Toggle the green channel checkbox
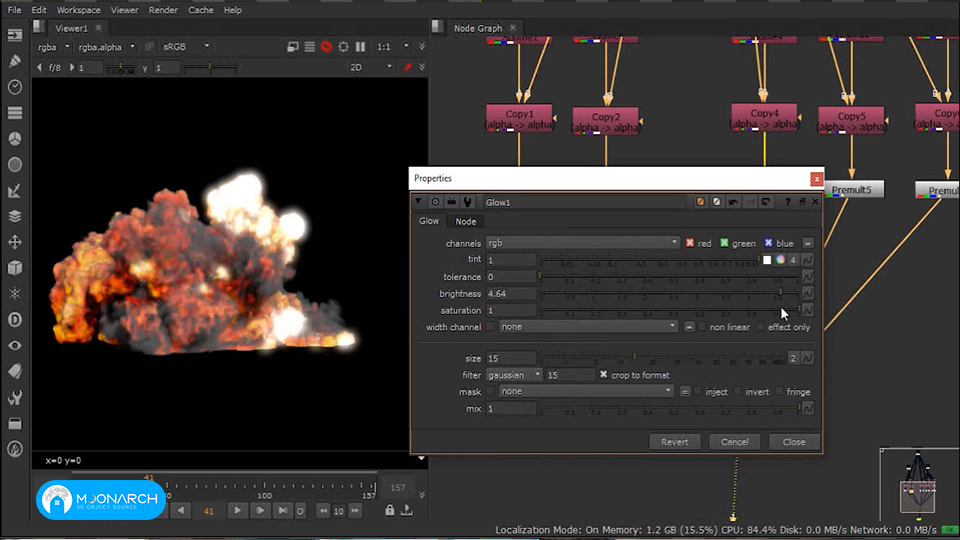The width and height of the screenshot is (960, 540). click(724, 243)
